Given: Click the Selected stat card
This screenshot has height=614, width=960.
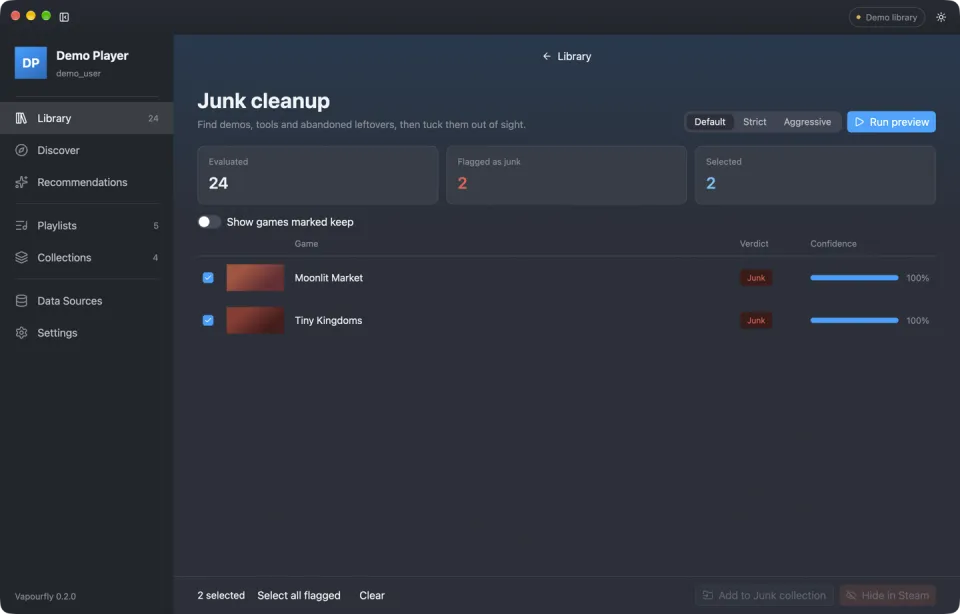Looking at the screenshot, I should coord(815,175).
